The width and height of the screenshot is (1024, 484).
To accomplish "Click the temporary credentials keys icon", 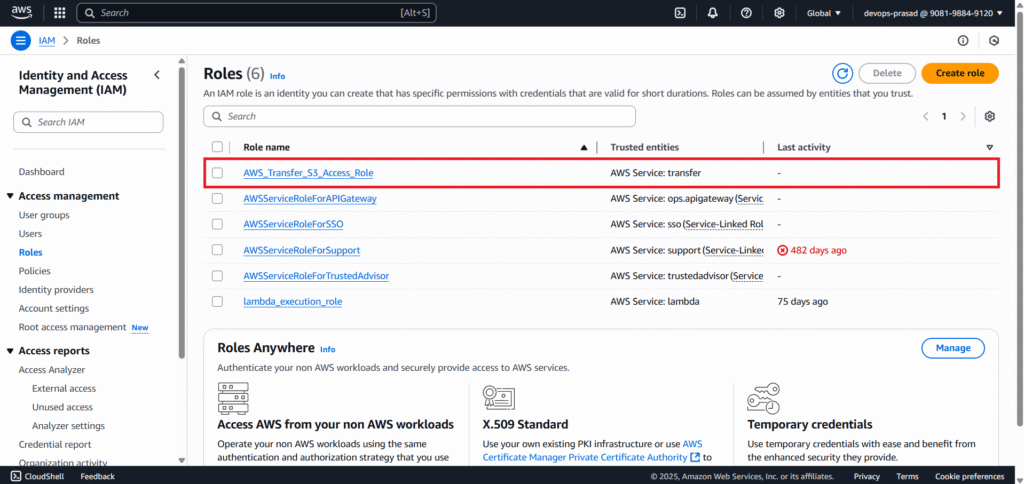I will pos(763,398).
